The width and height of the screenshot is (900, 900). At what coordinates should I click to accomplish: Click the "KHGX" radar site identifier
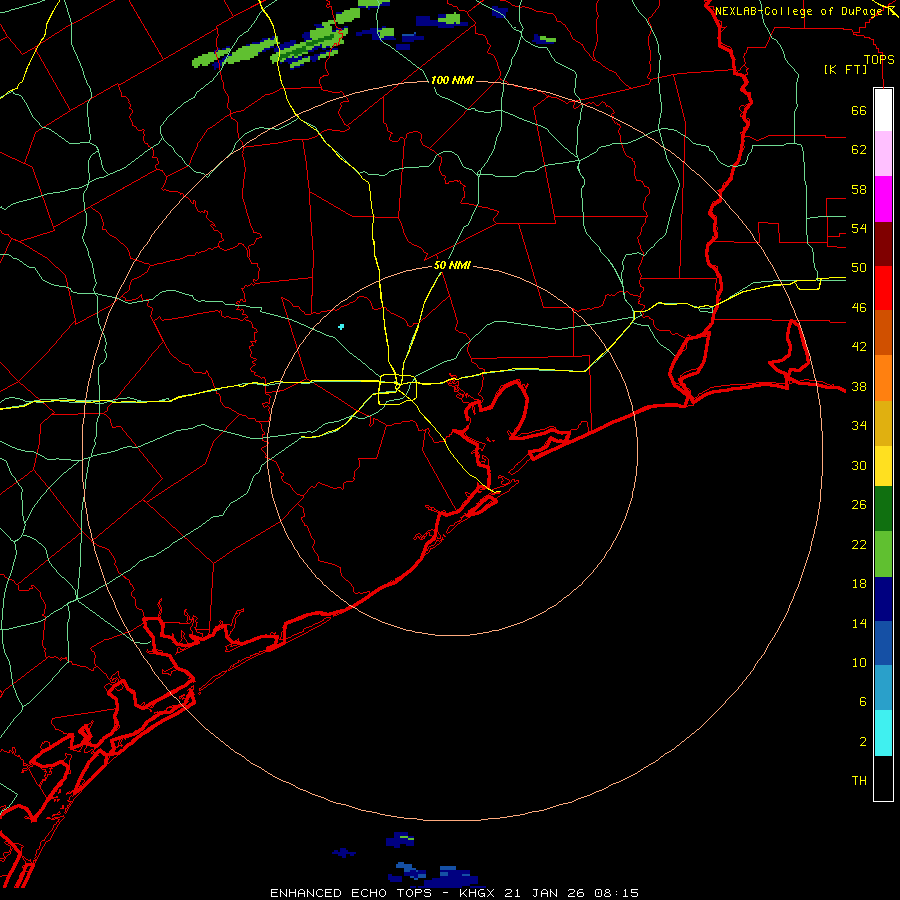(x=479, y=893)
